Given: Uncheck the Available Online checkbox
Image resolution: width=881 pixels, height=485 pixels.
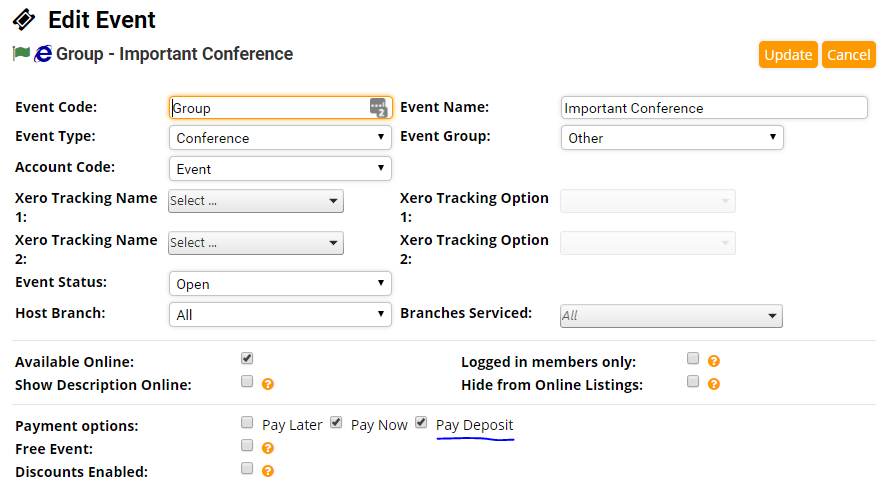Looking at the screenshot, I should pos(247,358).
